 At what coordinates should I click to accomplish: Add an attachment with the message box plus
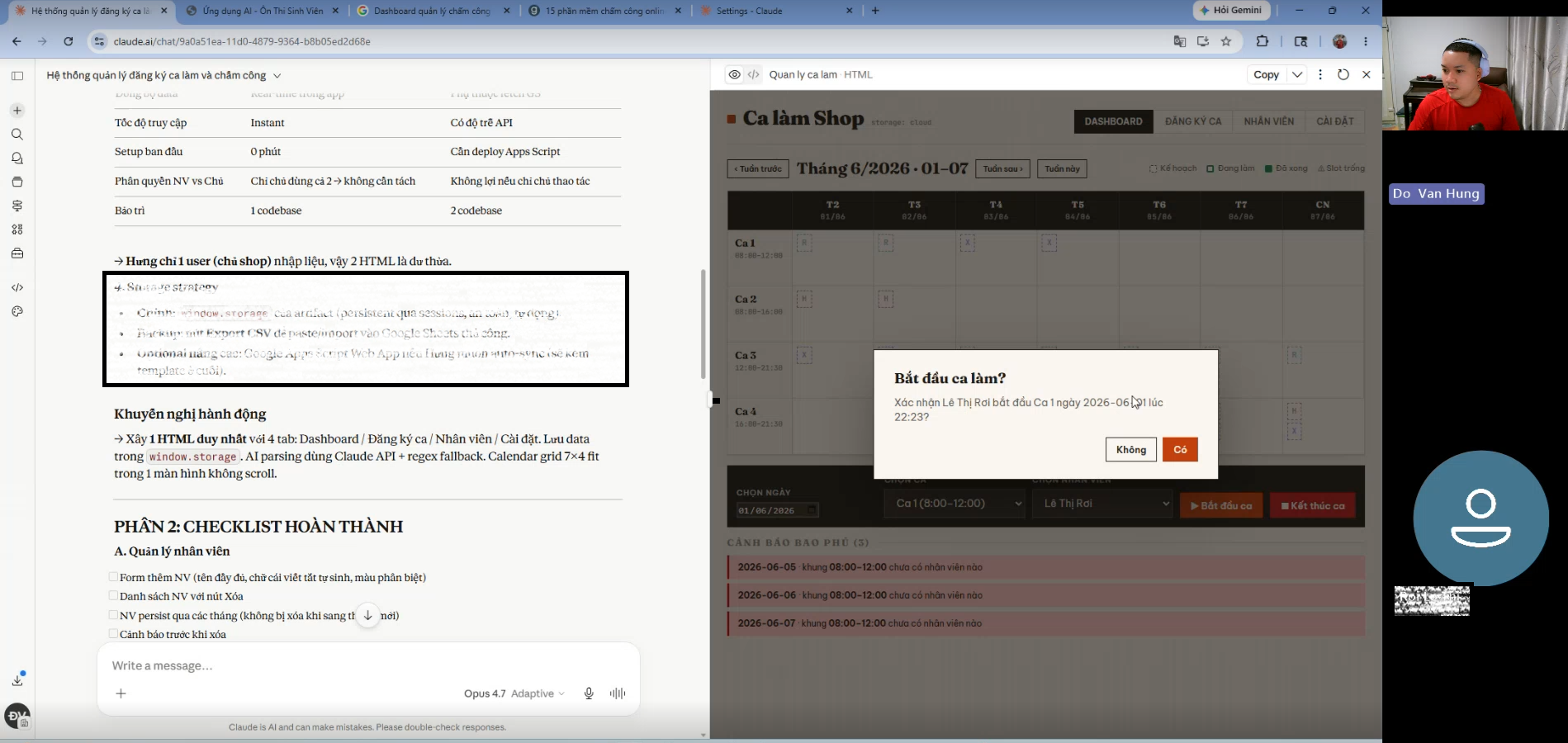tap(121, 693)
